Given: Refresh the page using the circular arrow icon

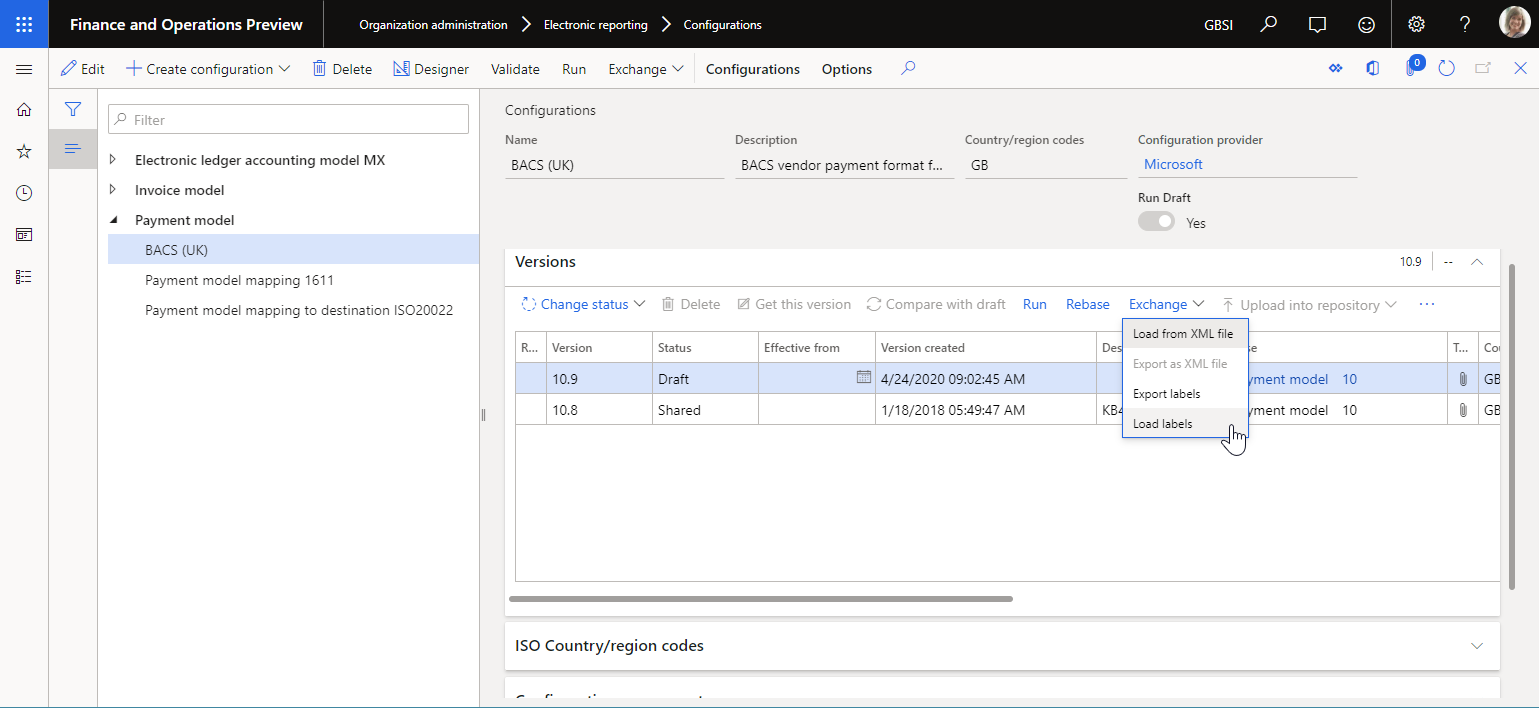Looking at the screenshot, I should pos(1447,68).
